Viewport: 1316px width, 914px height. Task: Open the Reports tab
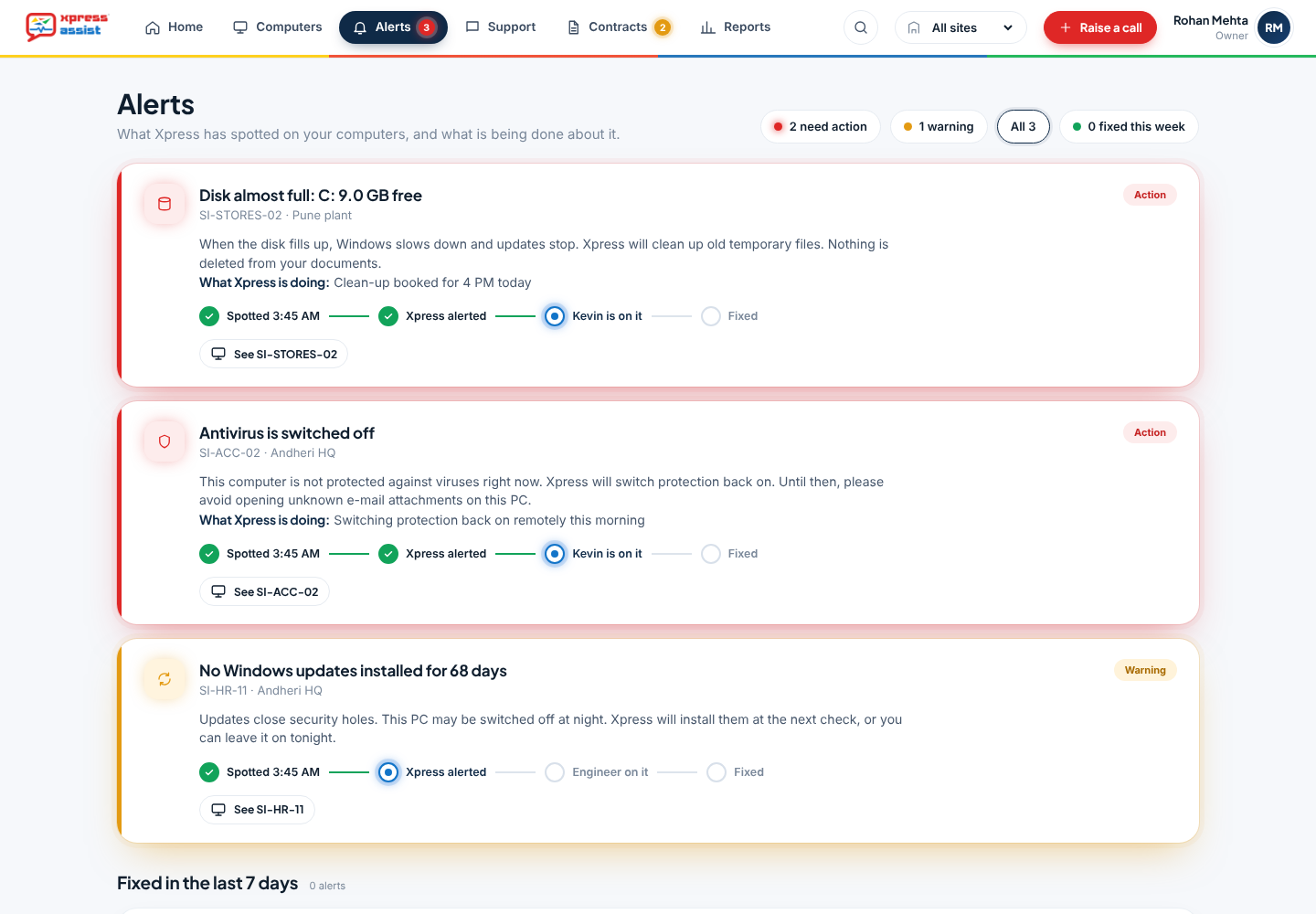tap(736, 27)
